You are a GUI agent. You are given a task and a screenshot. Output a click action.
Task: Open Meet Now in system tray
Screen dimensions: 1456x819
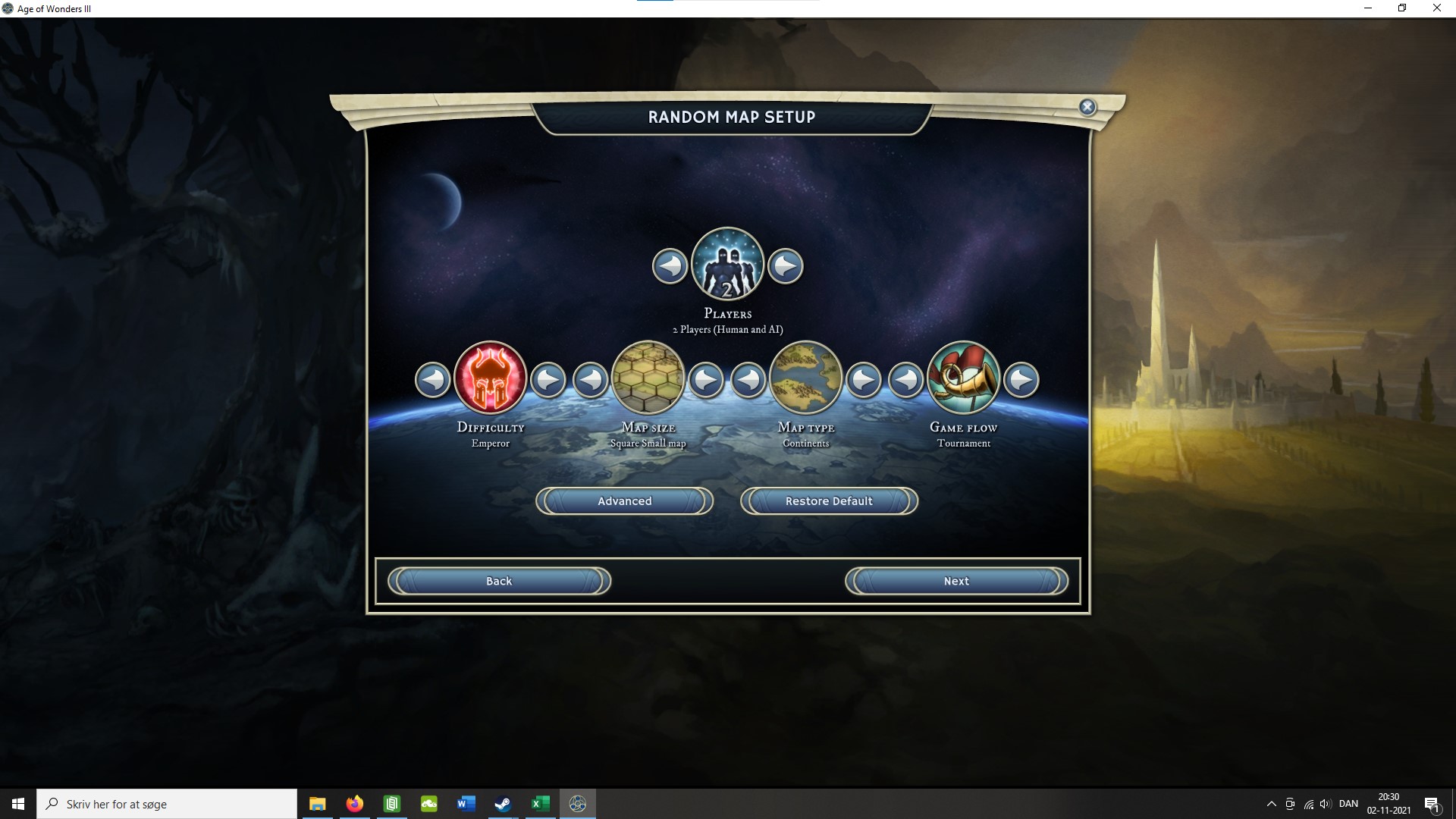click(x=1290, y=804)
